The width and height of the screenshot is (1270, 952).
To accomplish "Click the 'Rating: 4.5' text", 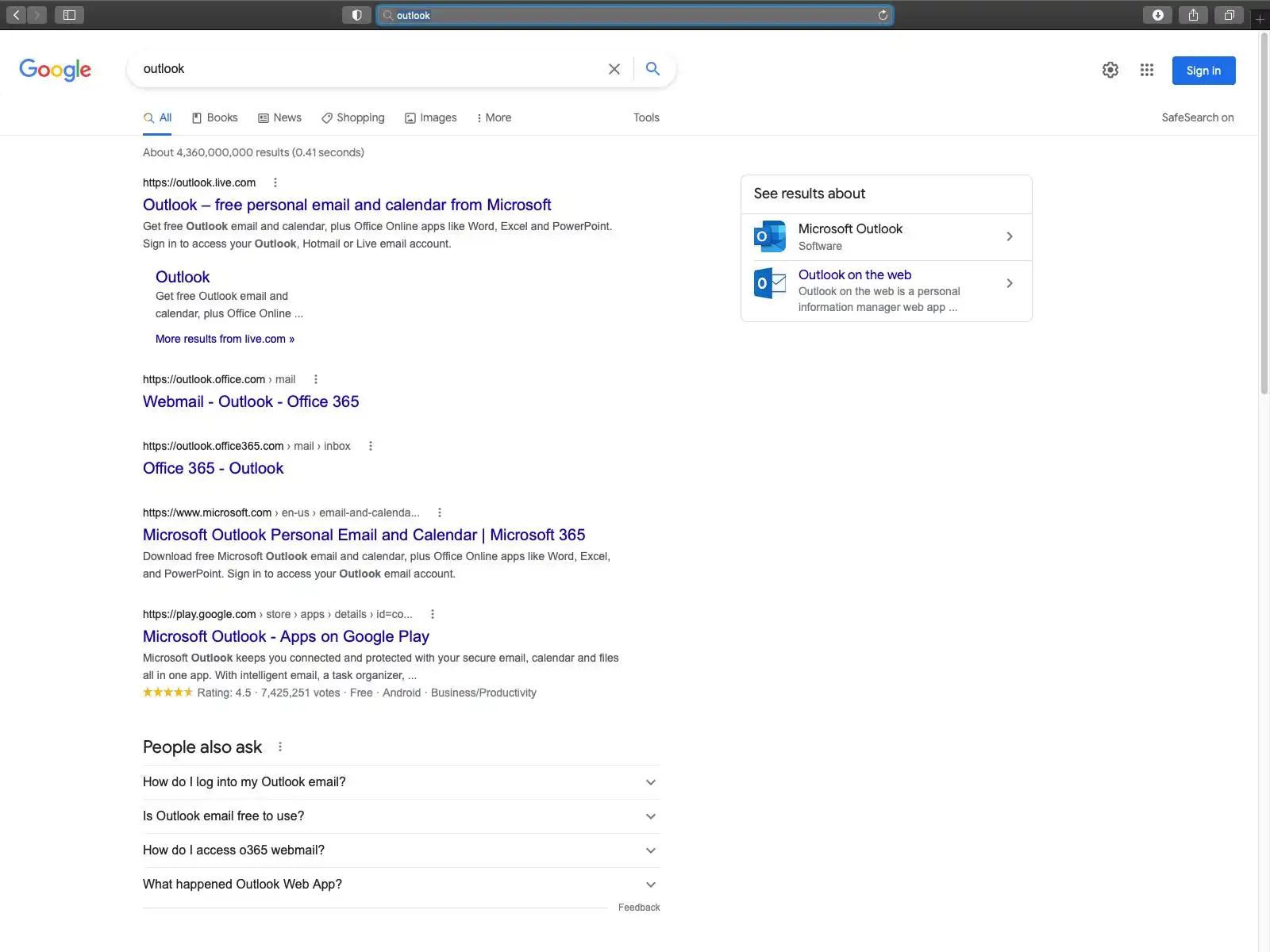I will [x=224, y=693].
